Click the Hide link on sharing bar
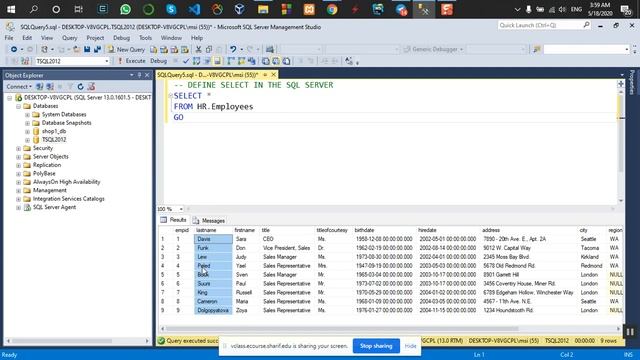 point(410,346)
